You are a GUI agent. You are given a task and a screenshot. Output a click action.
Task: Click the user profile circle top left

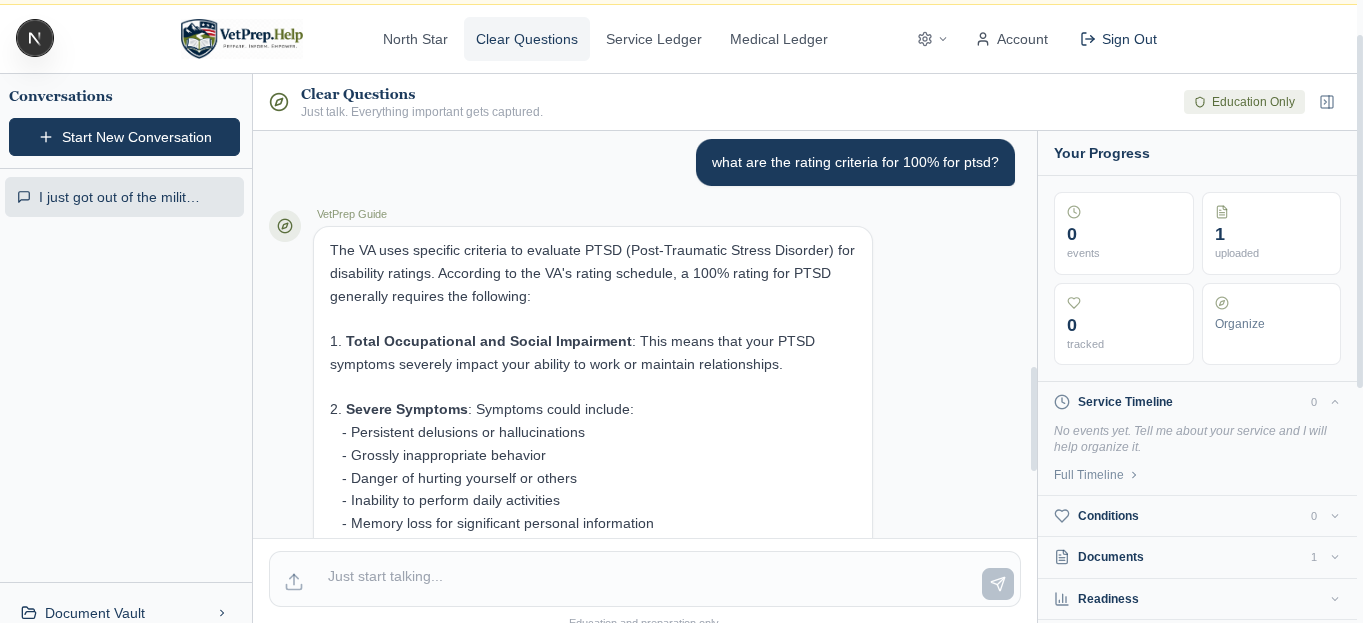tap(35, 38)
